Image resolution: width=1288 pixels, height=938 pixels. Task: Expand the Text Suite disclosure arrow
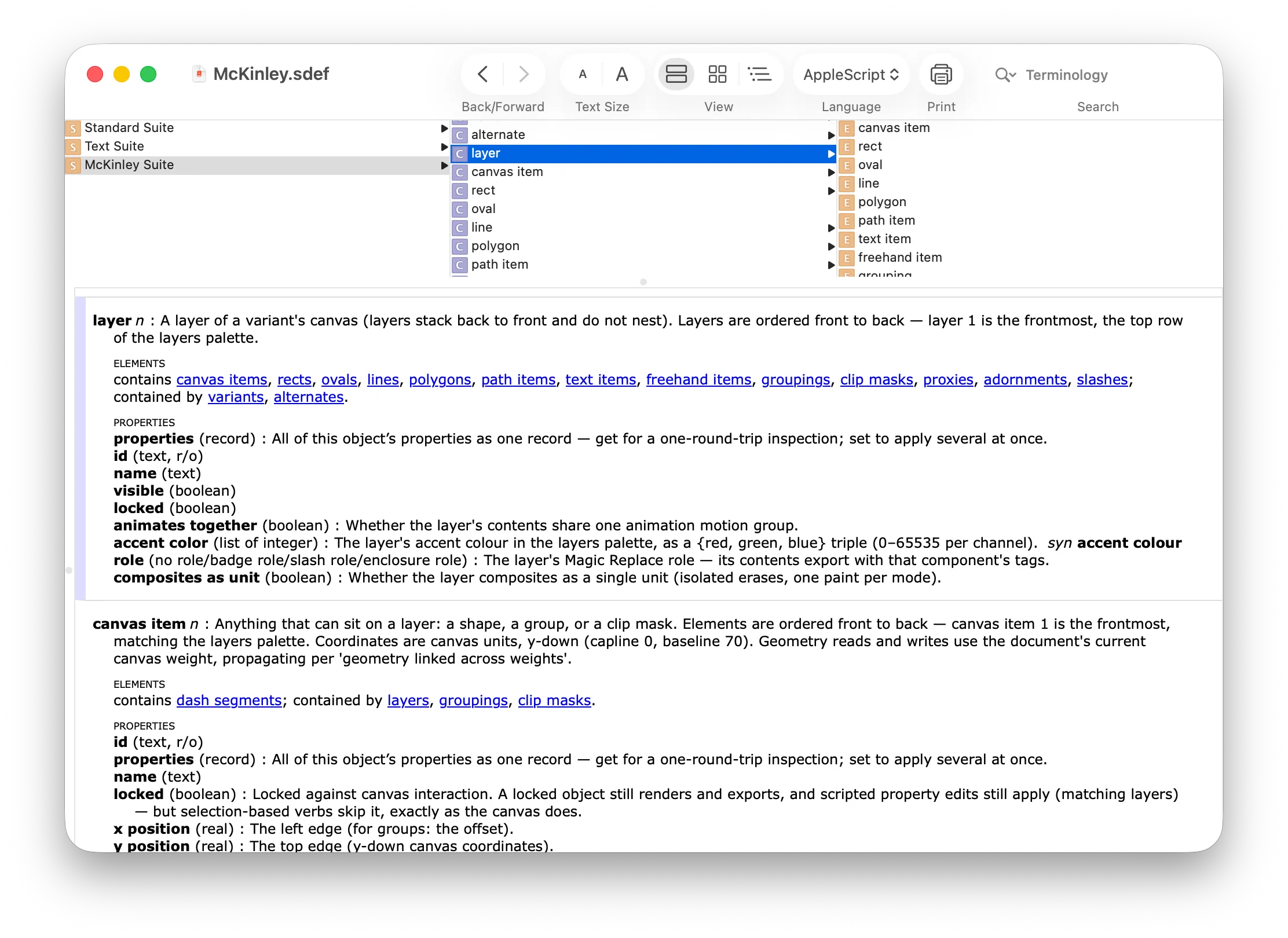coord(444,146)
